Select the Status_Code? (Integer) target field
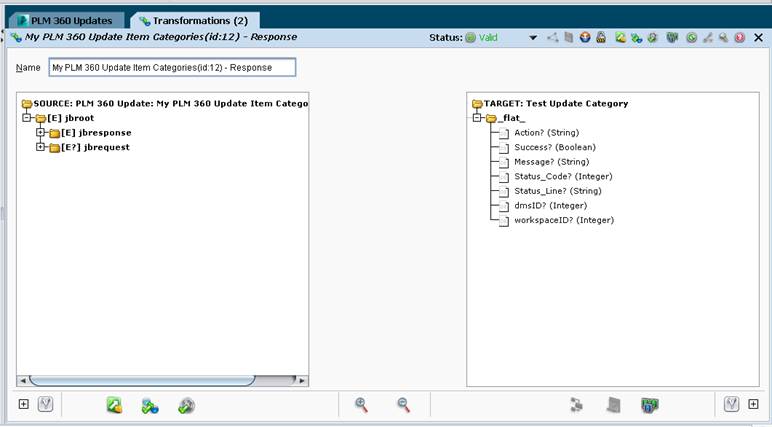772x427 pixels. [556, 176]
